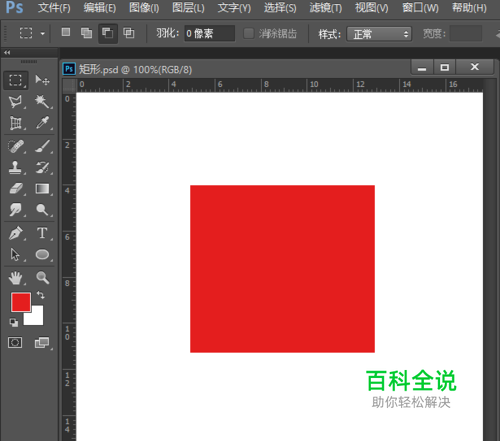The width and height of the screenshot is (500, 441).
Task: Toggle Quick Mask mode
Action: (x=15, y=342)
